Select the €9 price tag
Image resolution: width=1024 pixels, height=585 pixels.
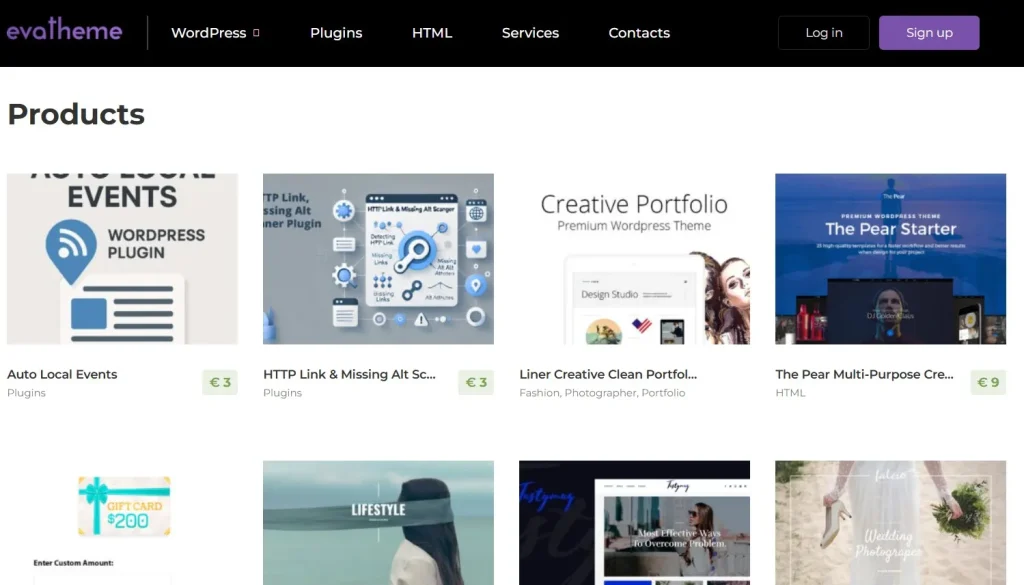[x=988, y=382]
